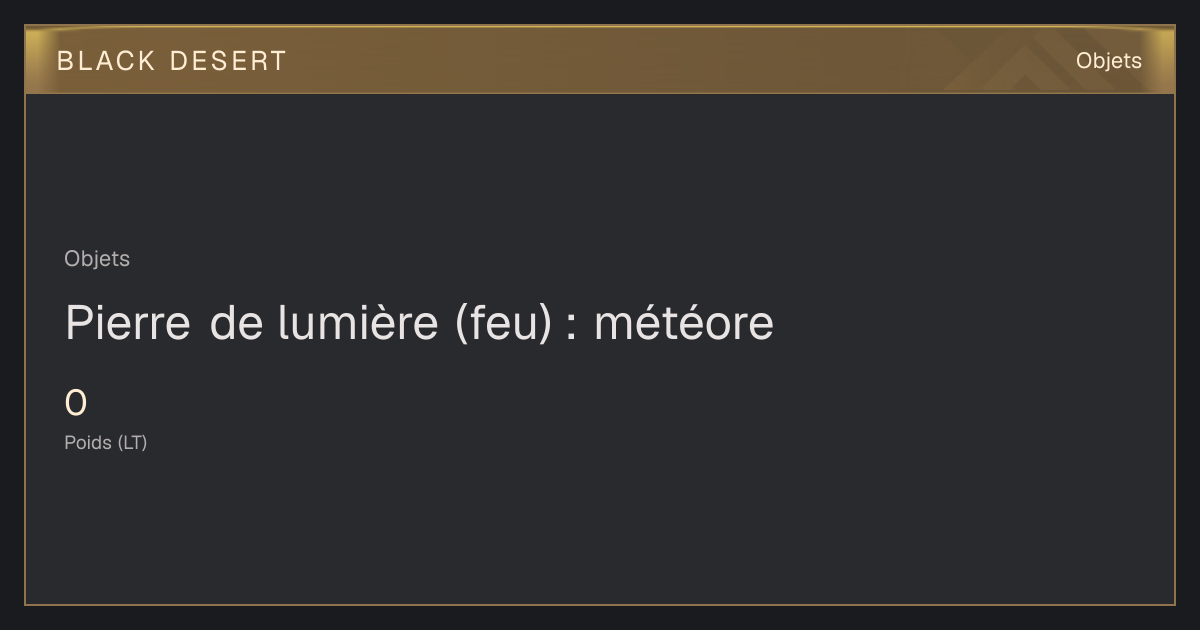Click the word Pierre in the heading
This screenshot has height=630, width=1200.
128,323
